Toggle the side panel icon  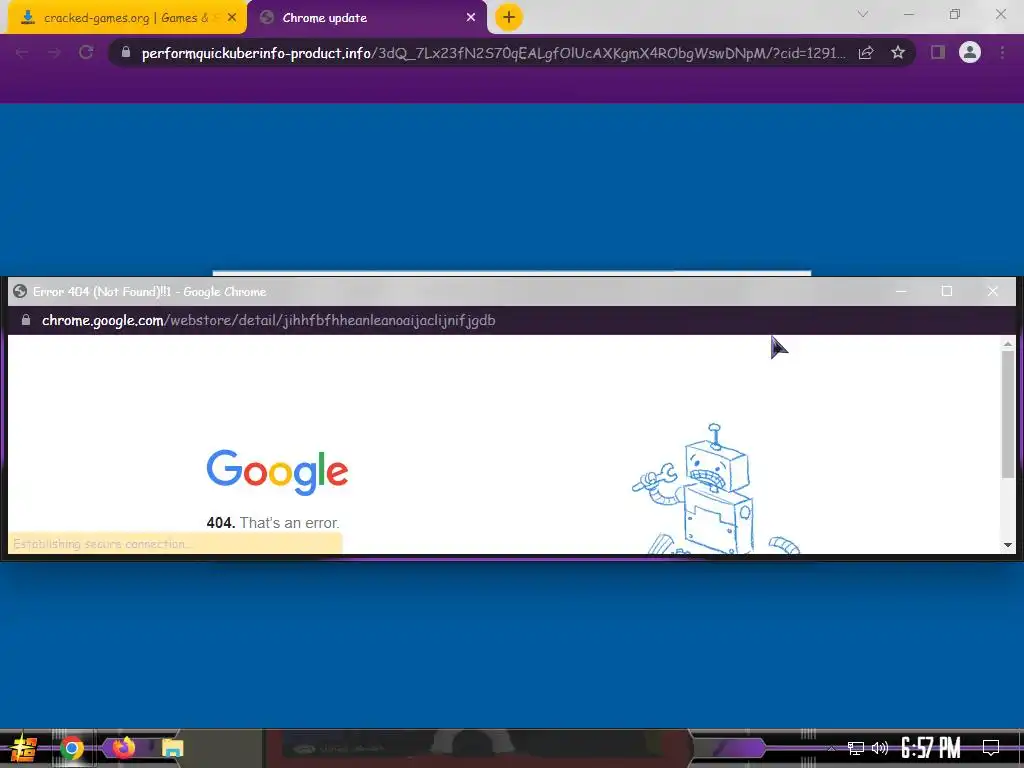point(938,52)
